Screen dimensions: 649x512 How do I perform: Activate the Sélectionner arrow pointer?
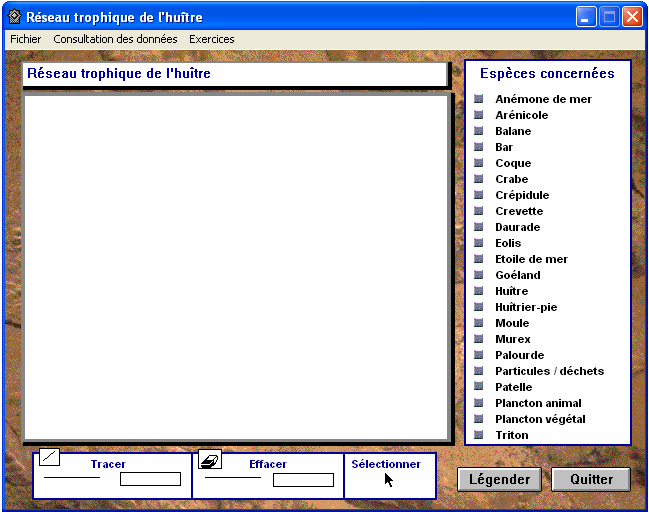389,480
